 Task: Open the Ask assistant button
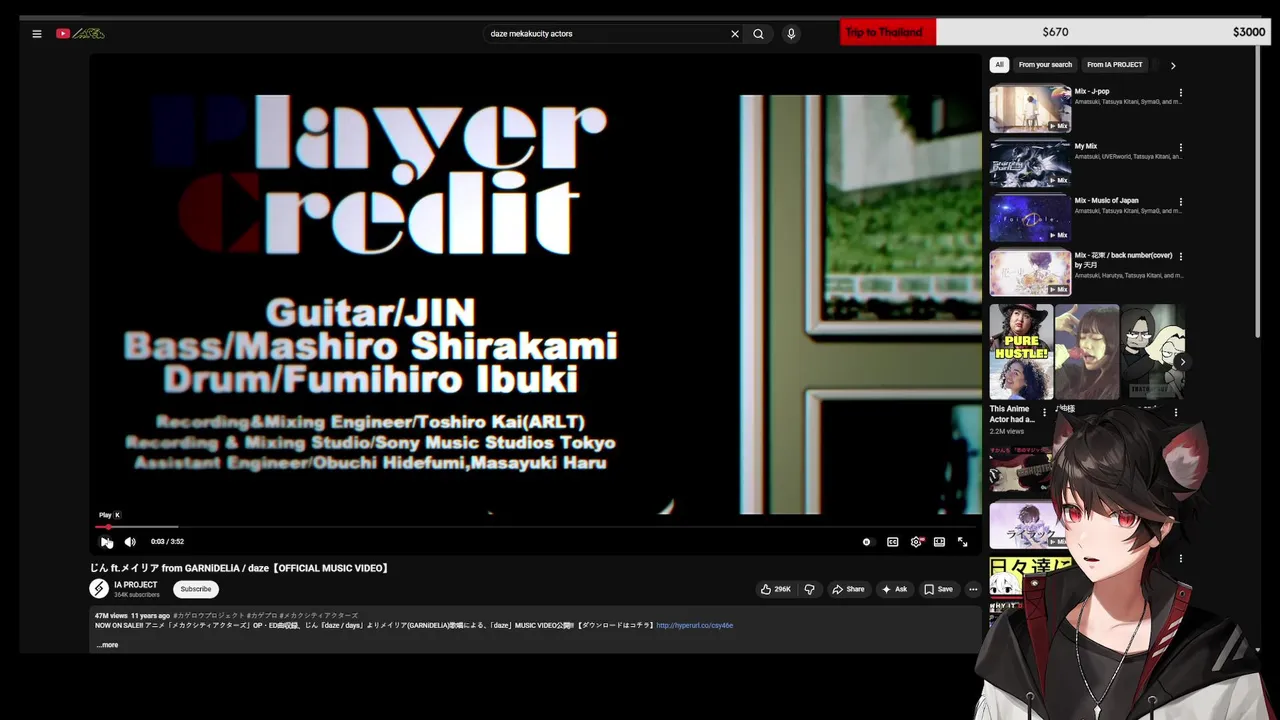894,589
